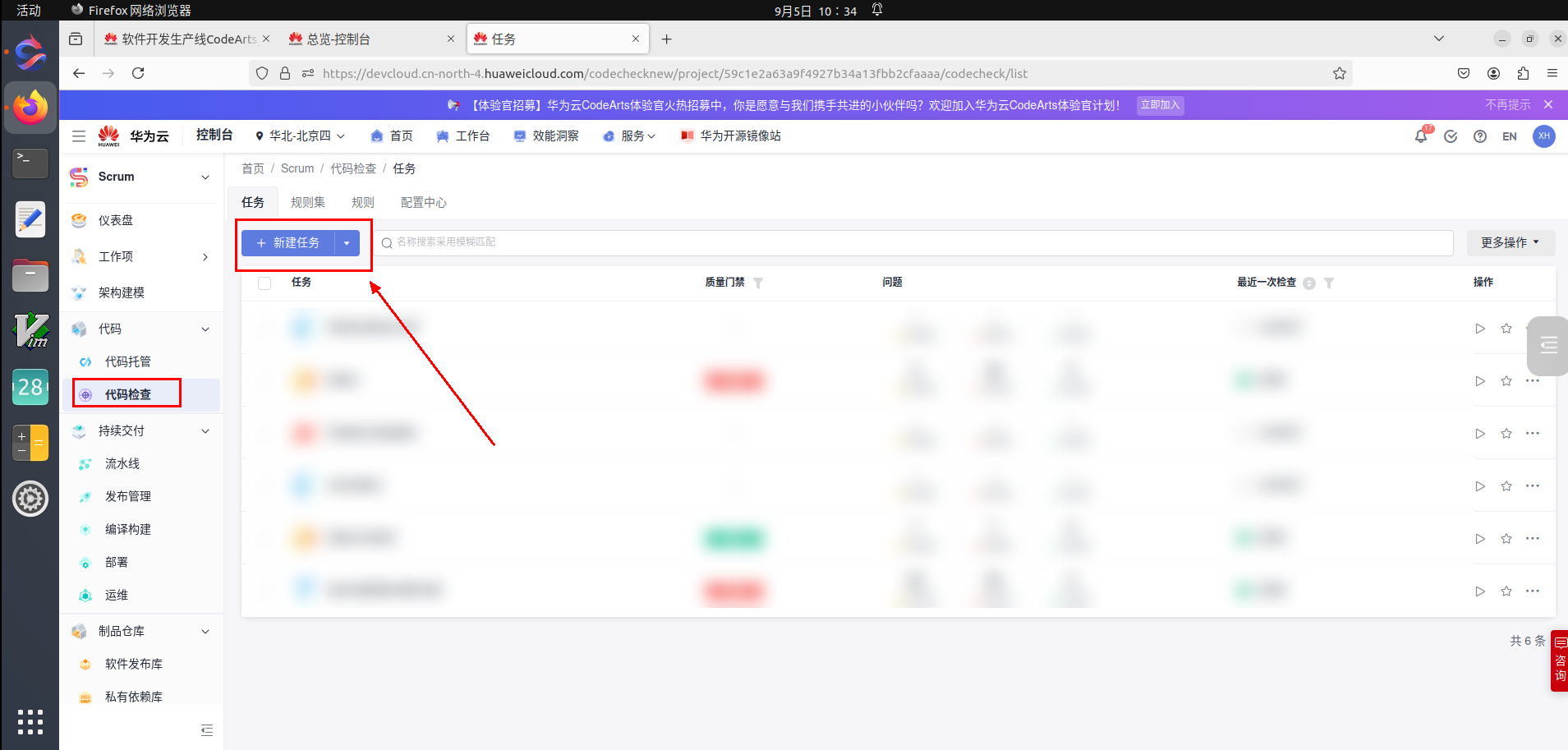Click 立即加入 in the banner
Viewport: 1568px width, 750px height.
[x=1160, y=104]
